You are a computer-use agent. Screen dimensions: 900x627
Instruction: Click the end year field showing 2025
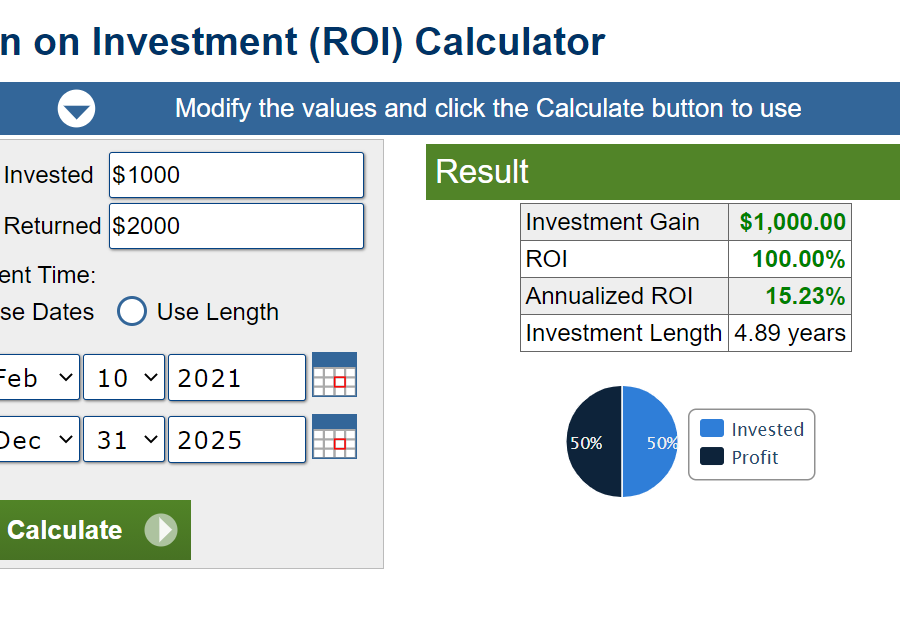pyautogui.click(x=236, y=440)
